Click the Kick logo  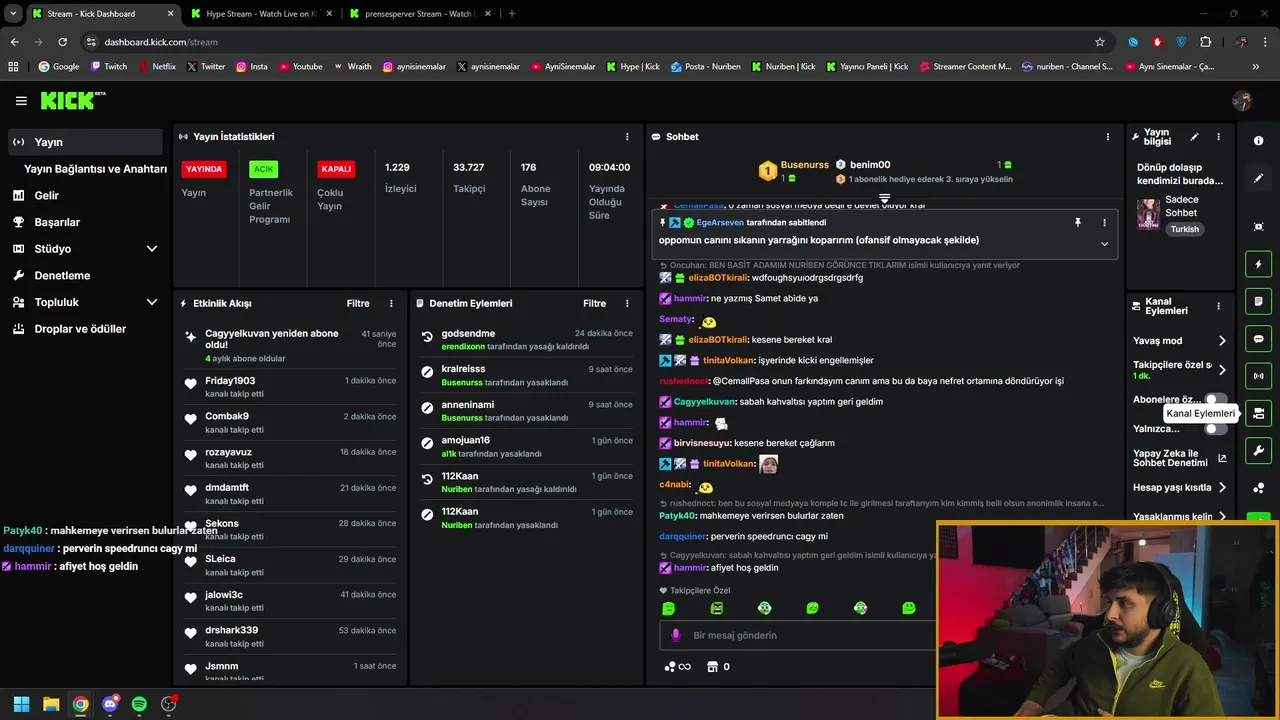[72, 100]
